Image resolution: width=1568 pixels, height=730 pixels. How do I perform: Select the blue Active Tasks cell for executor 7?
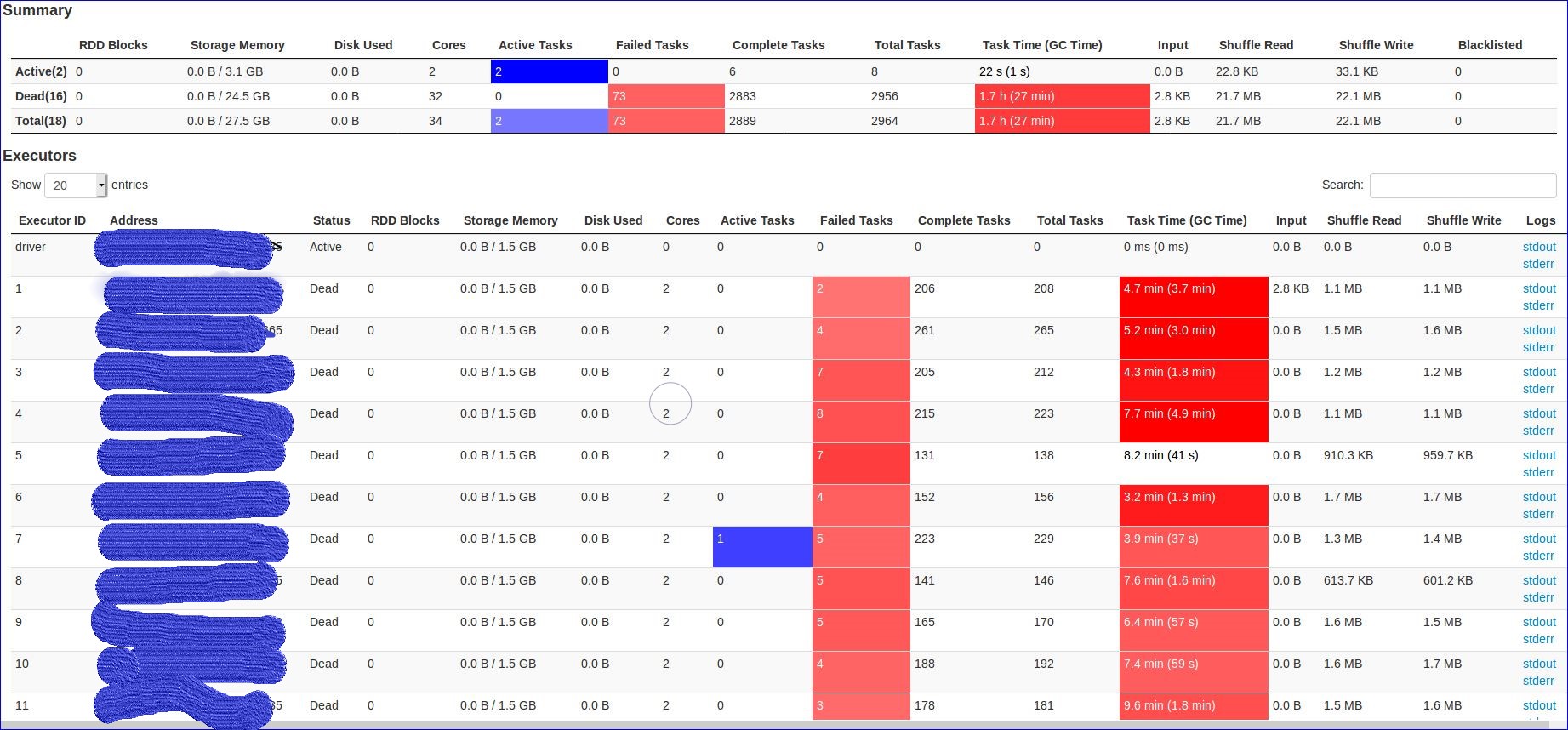762,547
